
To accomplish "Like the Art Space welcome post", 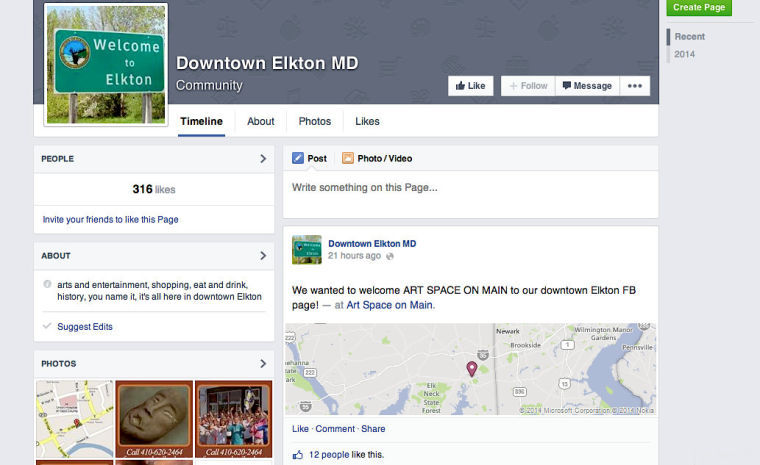I will tap(300, 429).
